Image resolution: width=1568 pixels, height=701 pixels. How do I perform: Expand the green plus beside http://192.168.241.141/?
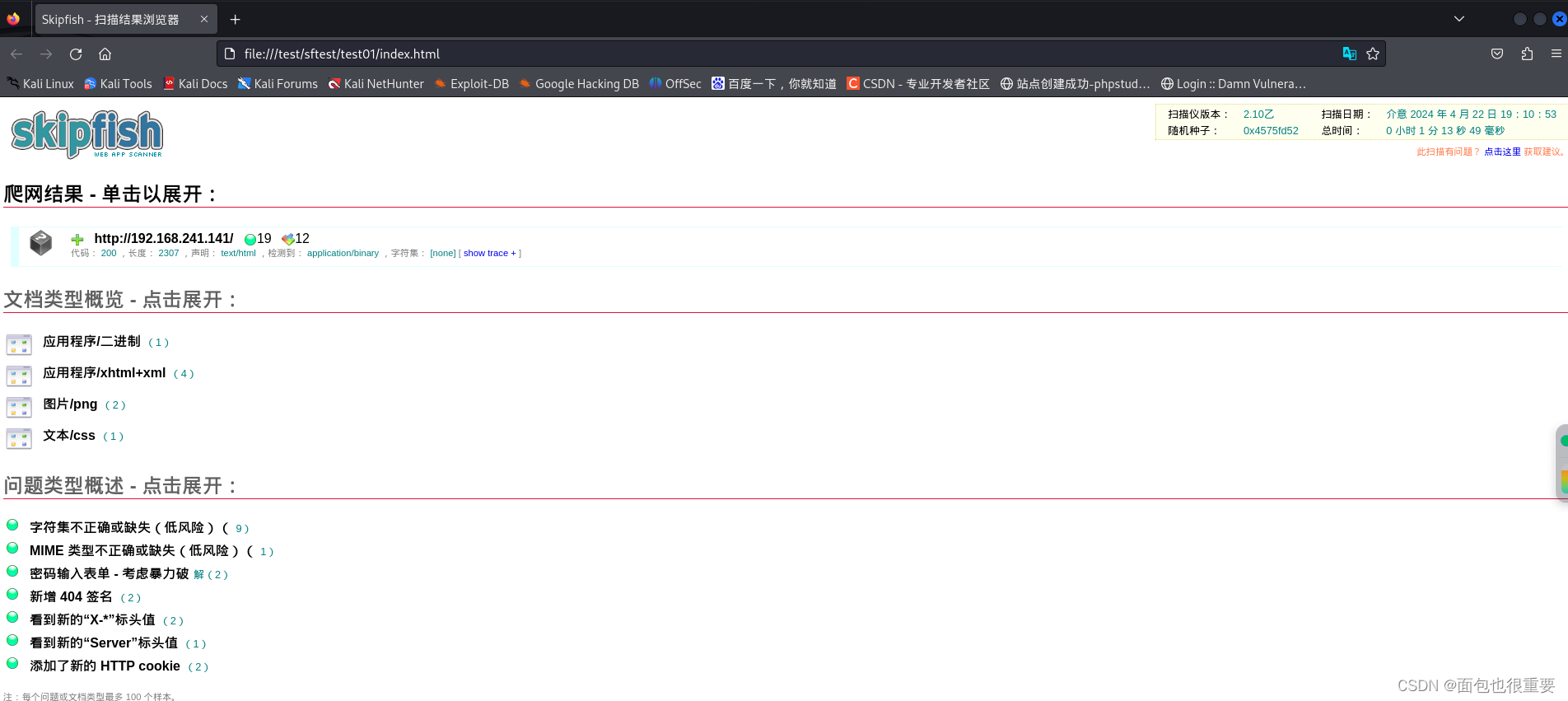pyautogui.click(x=77, y=240)
